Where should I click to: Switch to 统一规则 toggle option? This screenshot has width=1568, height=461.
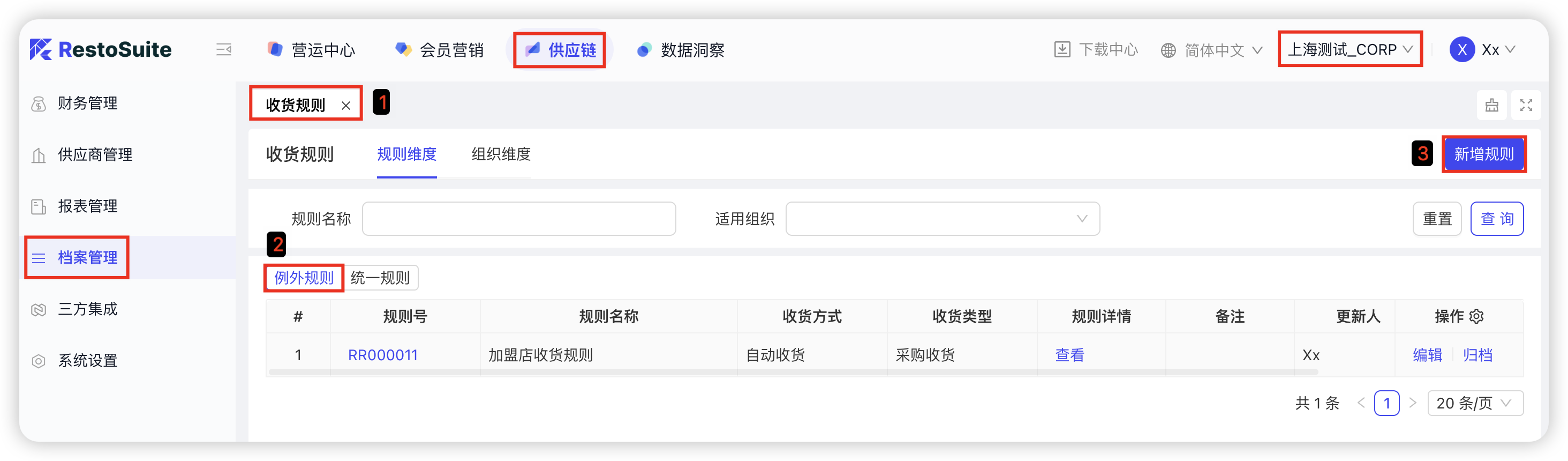[380, 278]
